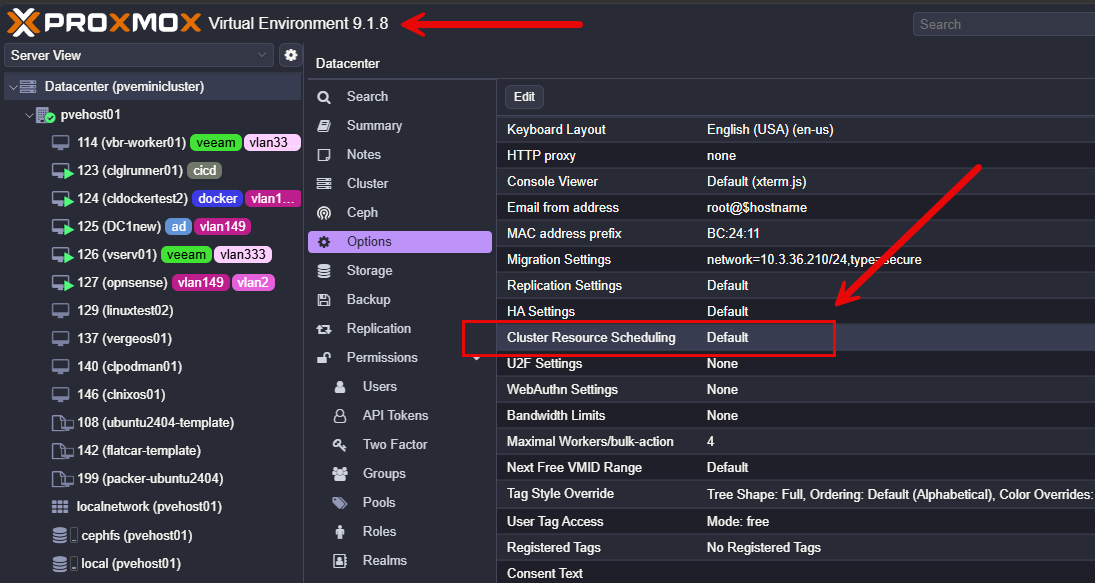This screenshot has height=583, width=1095.
Task: Open the Summary menu item
Action: click(374, 126)
